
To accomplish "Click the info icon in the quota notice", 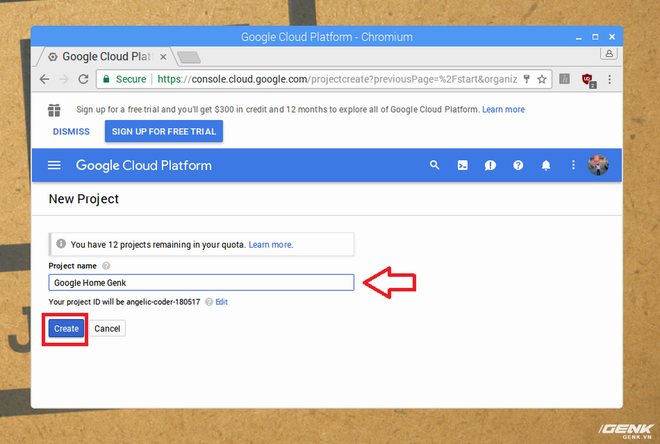I will pyautogui.click(x=61, y=244).
